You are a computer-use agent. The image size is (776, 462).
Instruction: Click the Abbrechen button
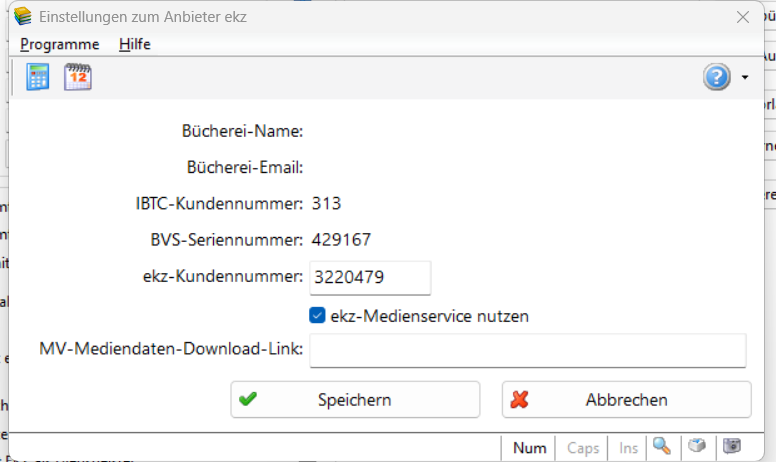[x=627, y=399]
